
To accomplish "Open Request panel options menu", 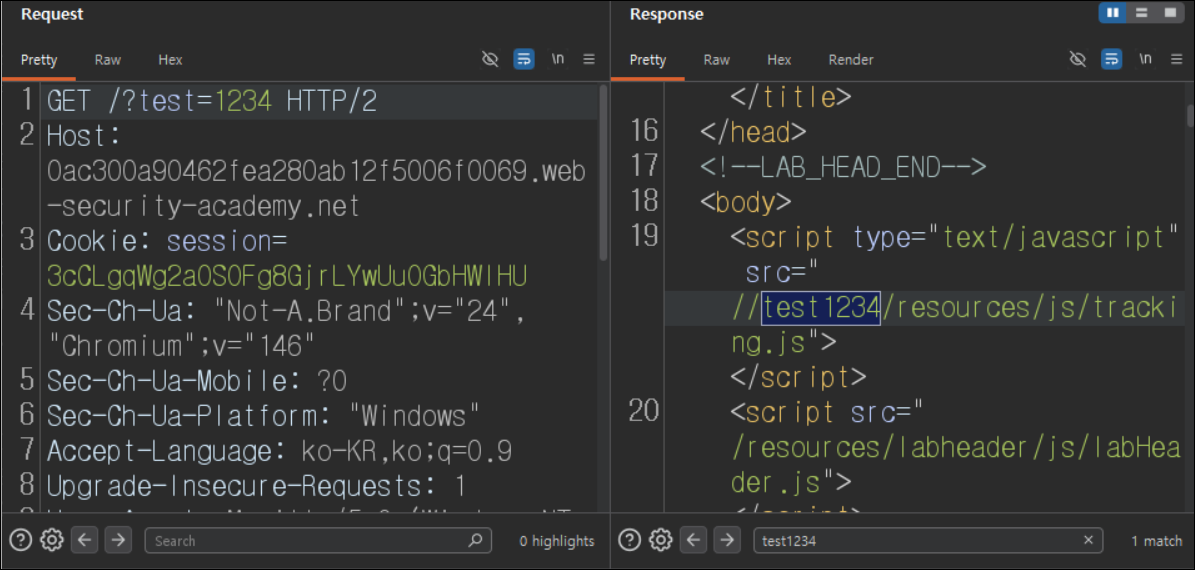I will (589, 59).
